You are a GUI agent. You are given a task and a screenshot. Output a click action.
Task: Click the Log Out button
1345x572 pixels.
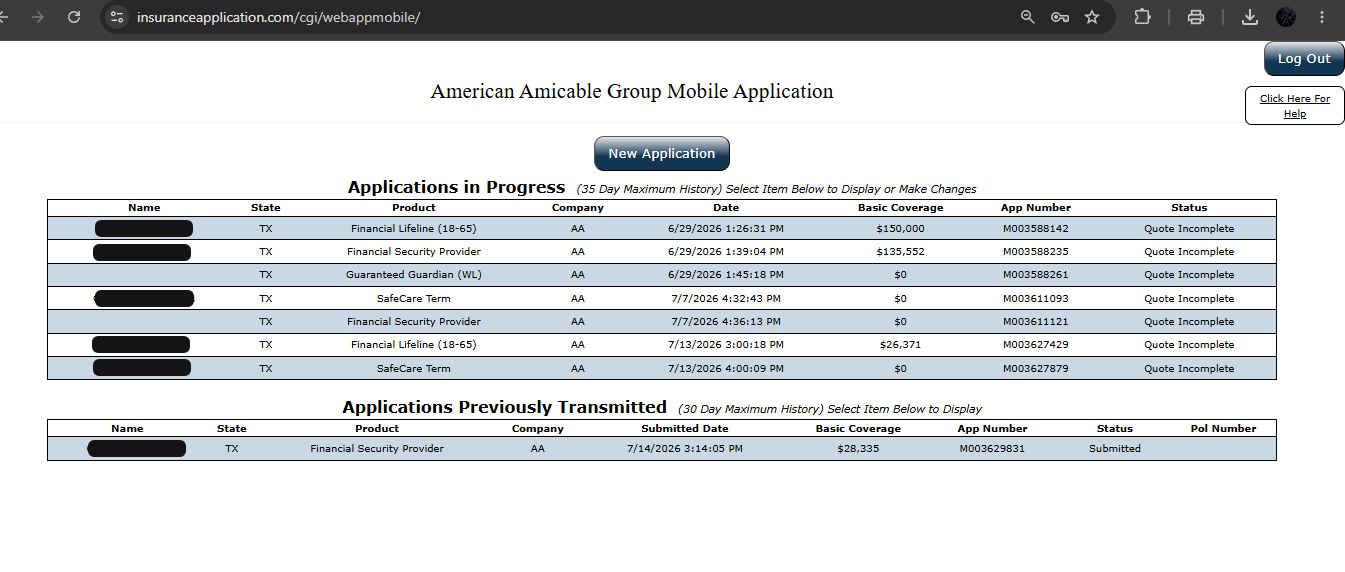click(x=1304, y=58)
